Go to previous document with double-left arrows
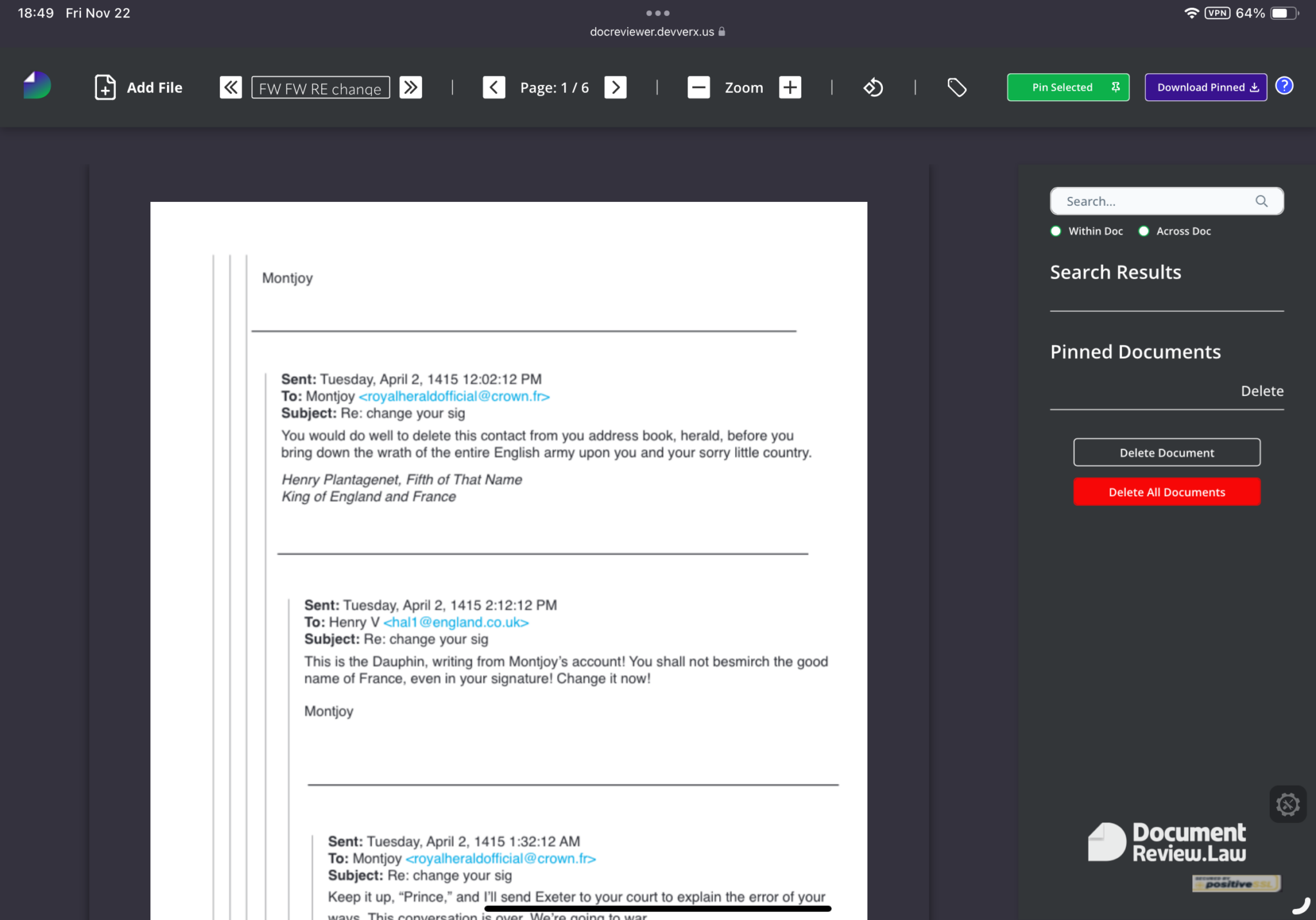 click(231, 87)
